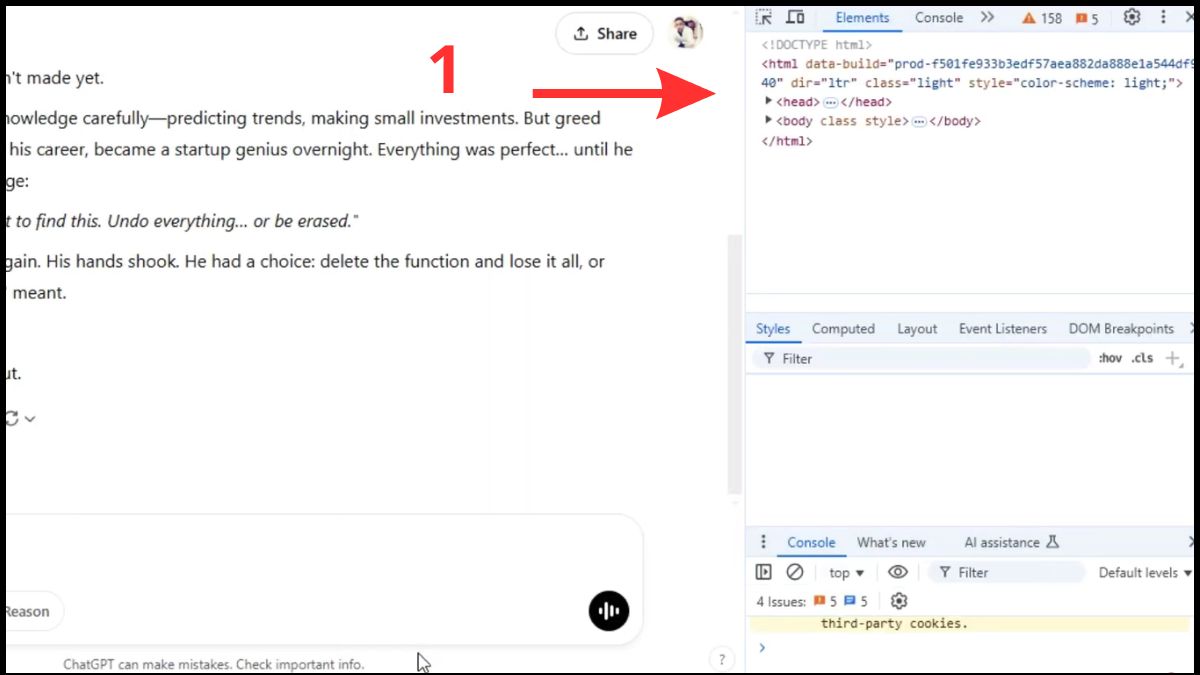Click the funnel icon in Styles filter
This screenshot has width=1200, height=675.
pos(769,358)
